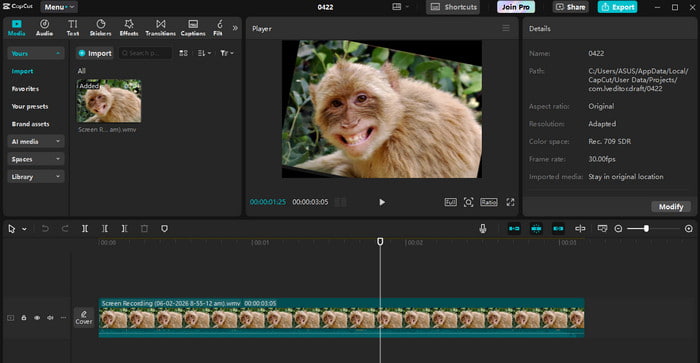Screen dimensions: 700x363
Task: Toggle auto snapping
Action: [x=536, y=229]
